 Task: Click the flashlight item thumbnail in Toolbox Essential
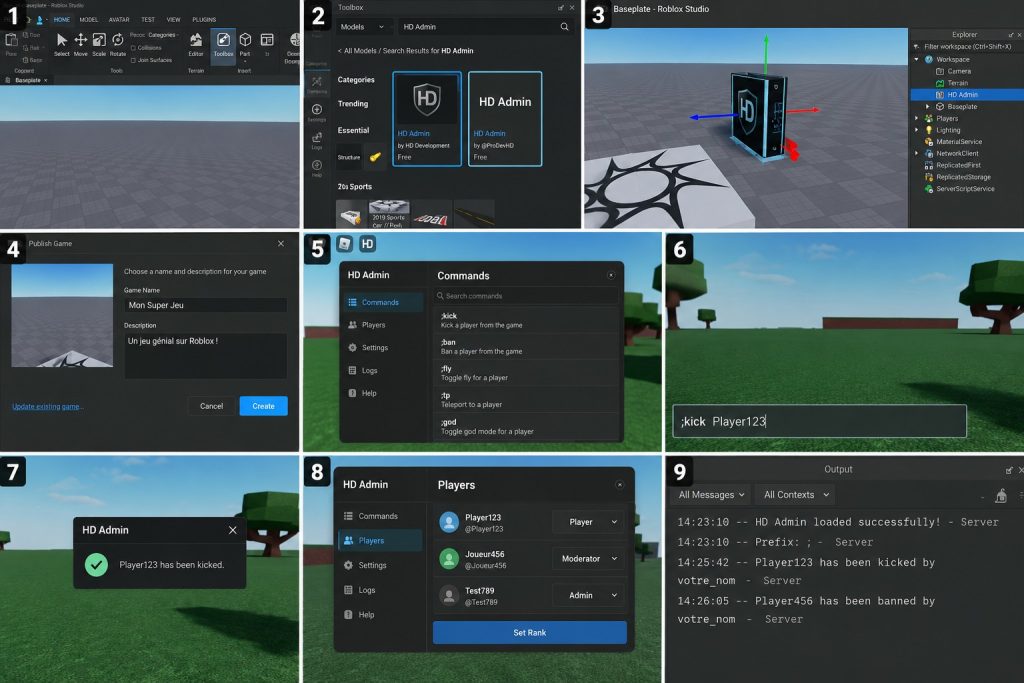tap(375, 157)
